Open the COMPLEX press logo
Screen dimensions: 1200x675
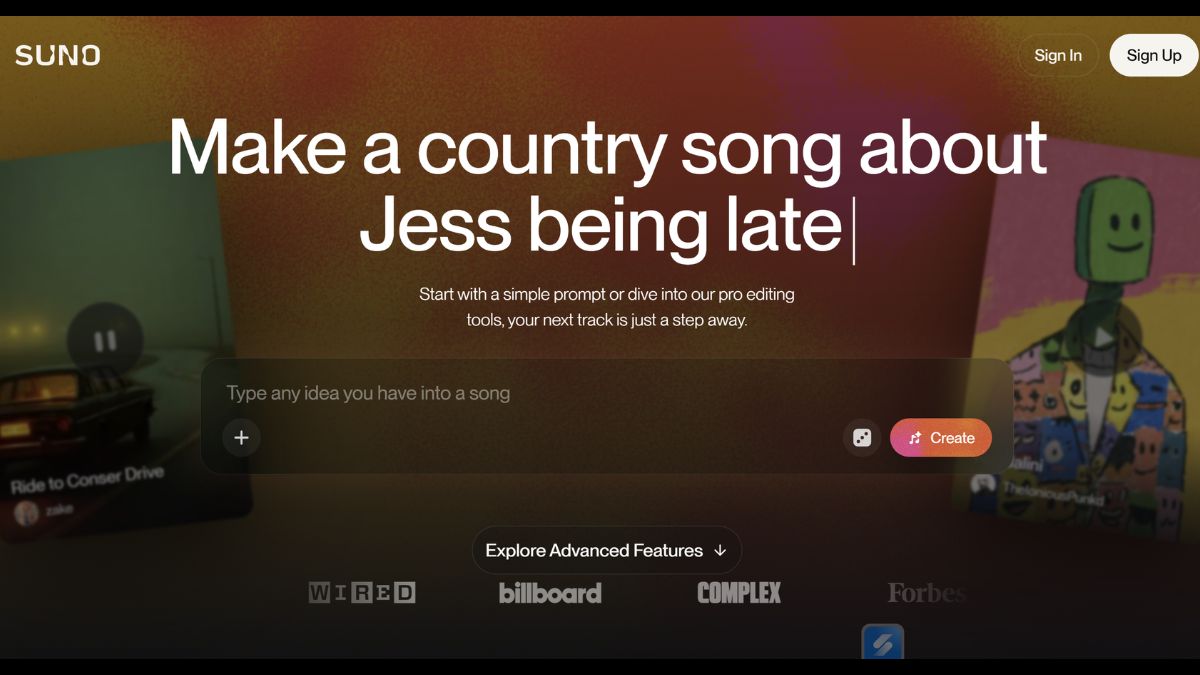pos(739,593)
